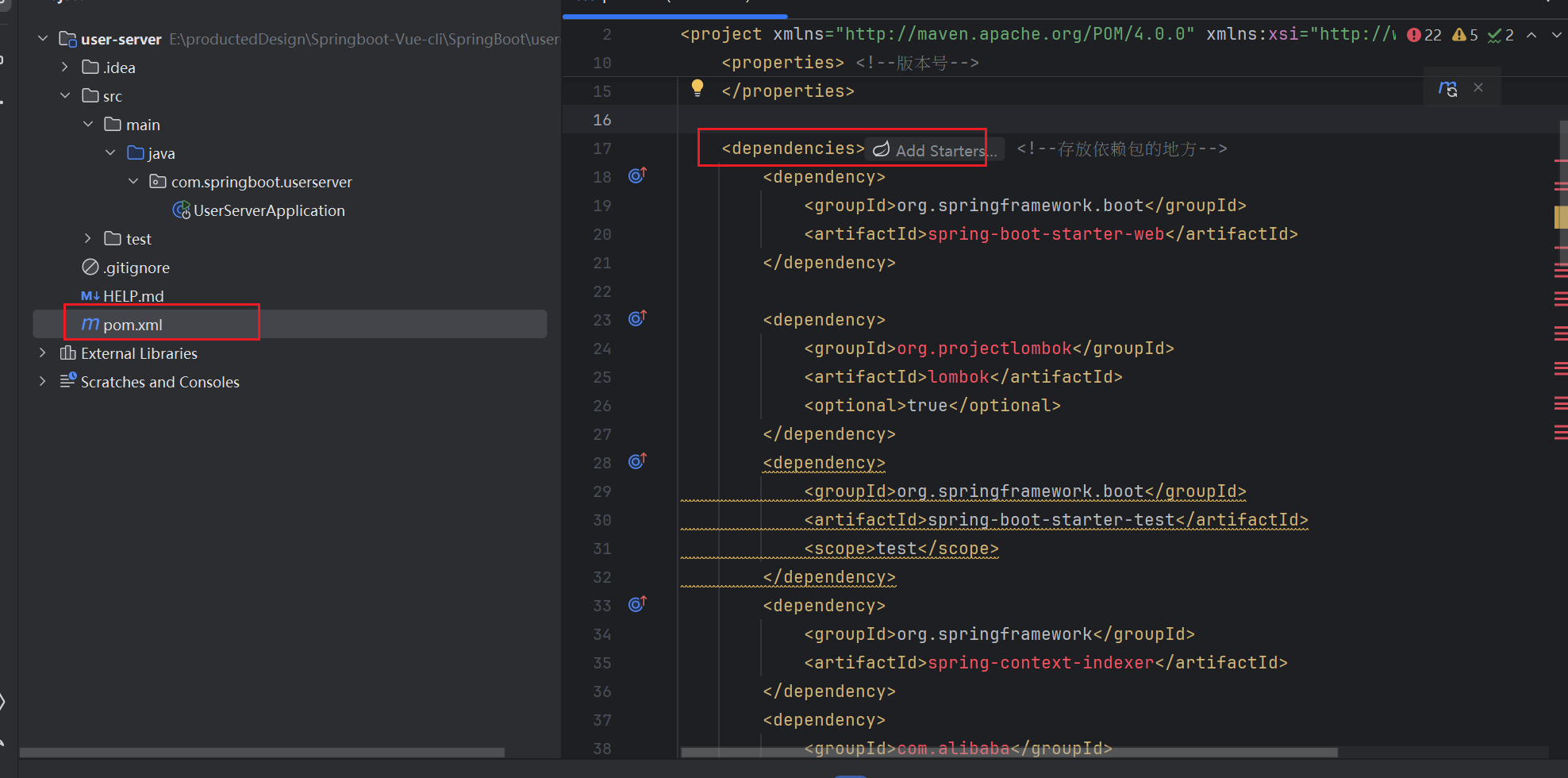Expand the test folder
The image size is (1568, 778).
87,239
